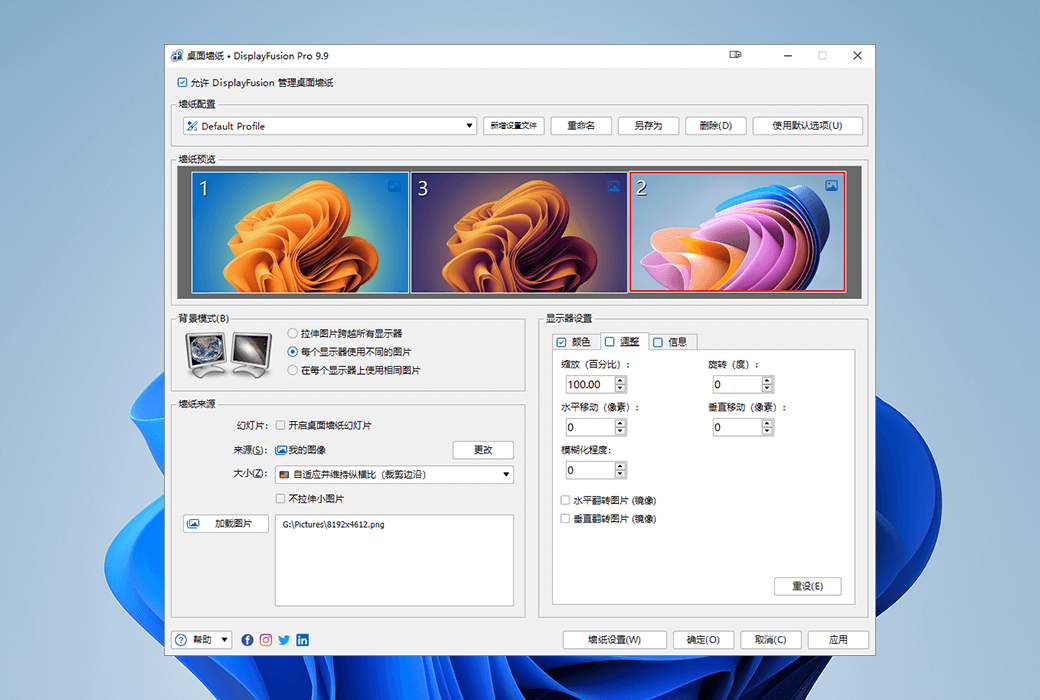
Task: Select 拉伸图片跨越所有显示器 radio option
Action: coord(292,333)
